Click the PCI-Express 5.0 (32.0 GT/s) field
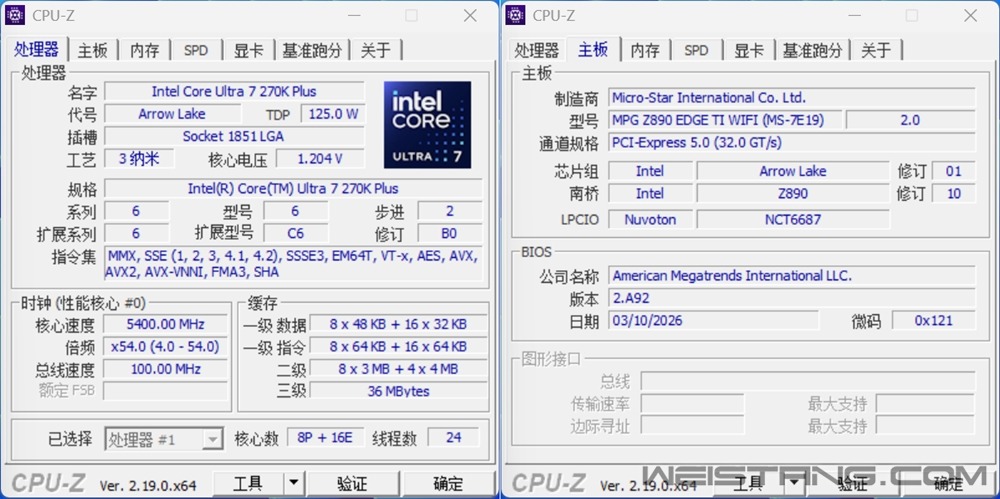The height and width of the screenshot is (499, 1000). 791,142
